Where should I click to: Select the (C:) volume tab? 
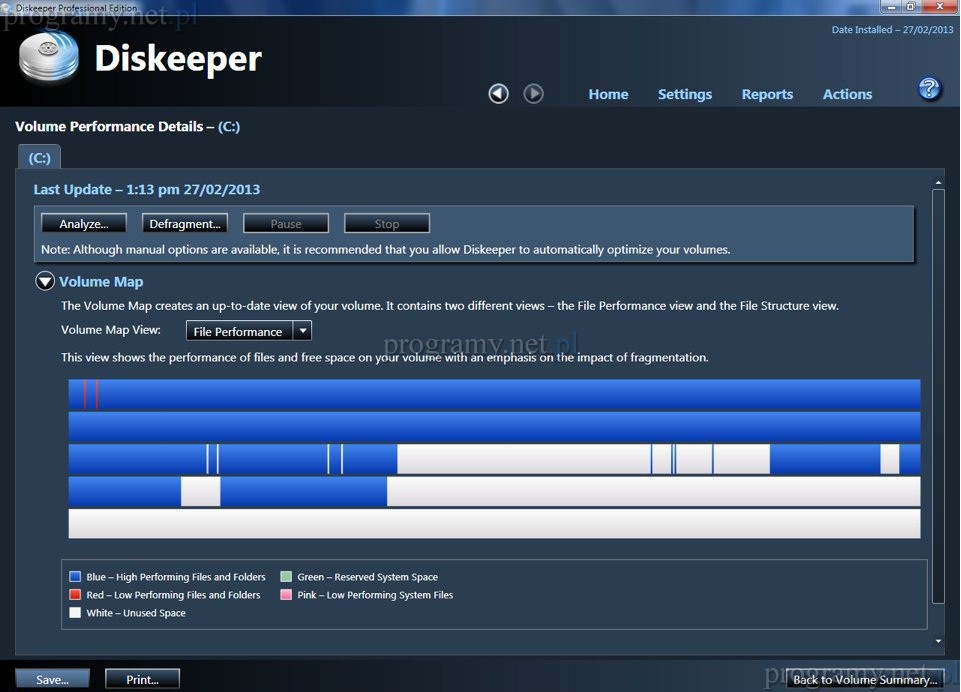point(39,158)
